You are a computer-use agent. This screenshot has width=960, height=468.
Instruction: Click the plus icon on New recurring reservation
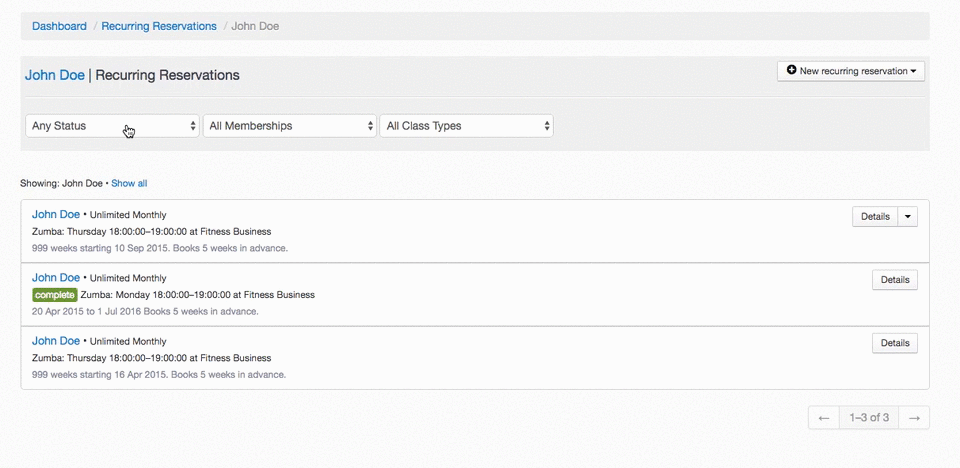click(x=792, y=71)
